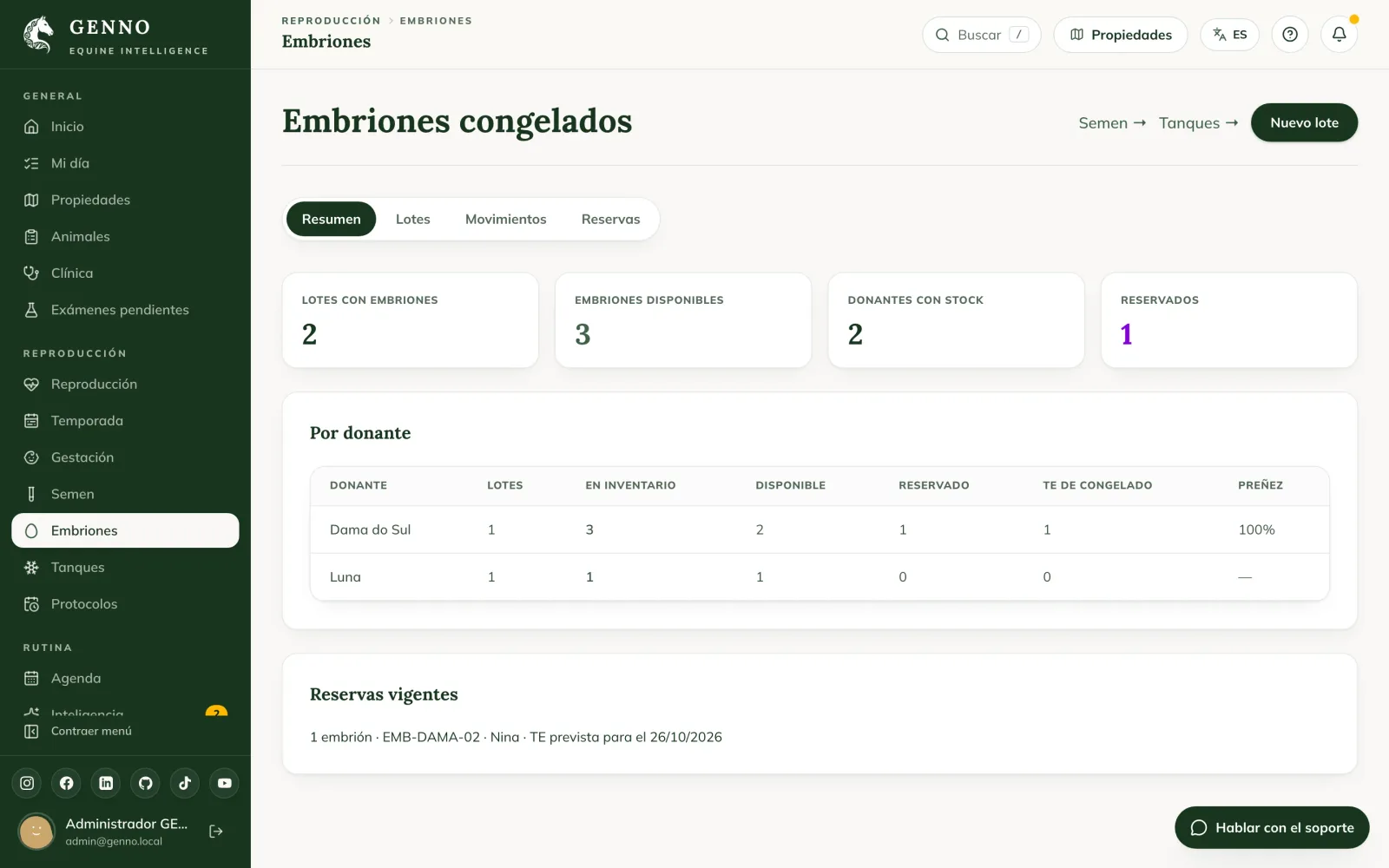Screen dimensions: 1389x868
Task: Open the help question mark icon
Action: [x=1290, y=35]
